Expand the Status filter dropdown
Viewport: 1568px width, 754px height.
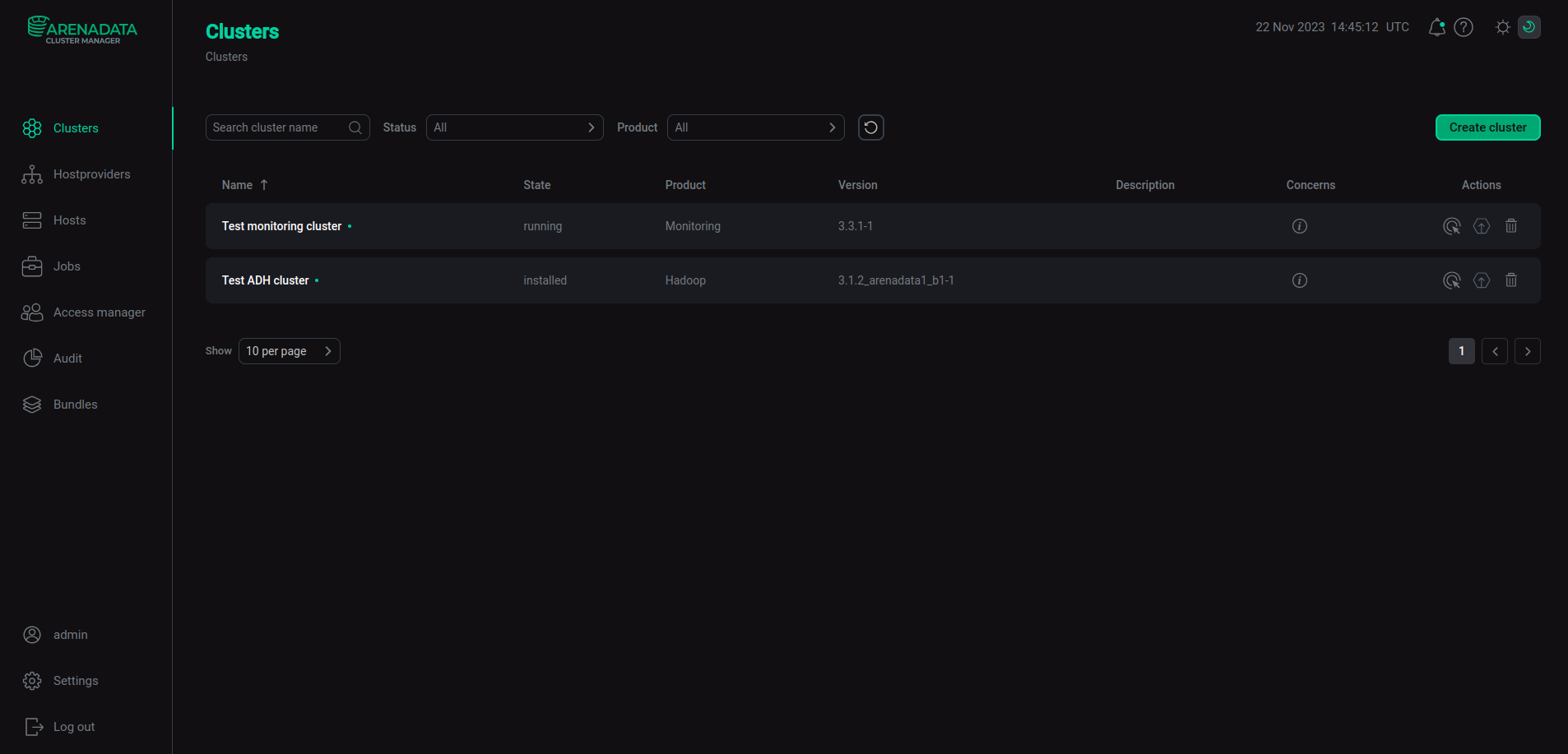point(515,127)
